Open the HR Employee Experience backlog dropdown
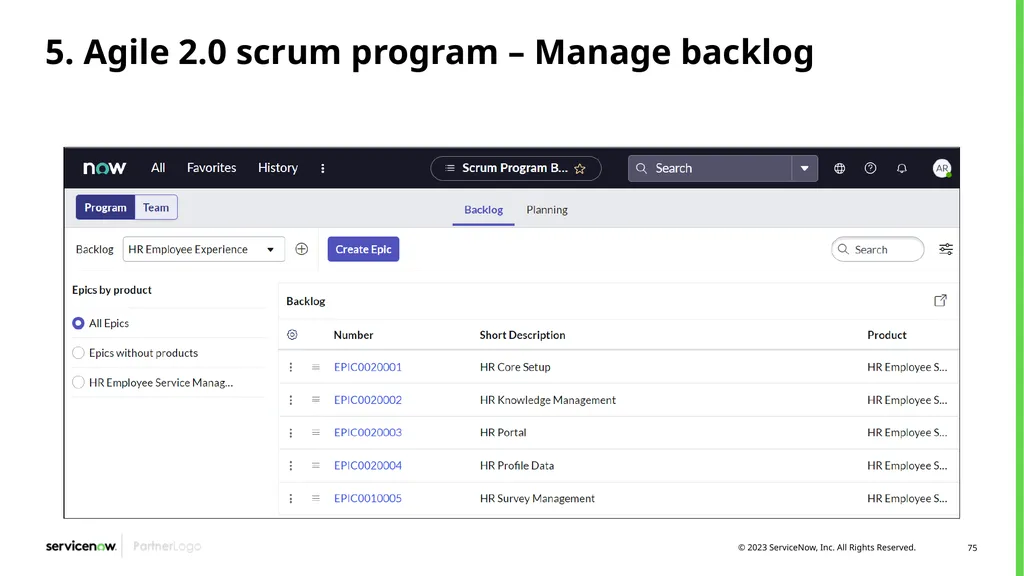1024x576 pixels. [x=204, y=249]
